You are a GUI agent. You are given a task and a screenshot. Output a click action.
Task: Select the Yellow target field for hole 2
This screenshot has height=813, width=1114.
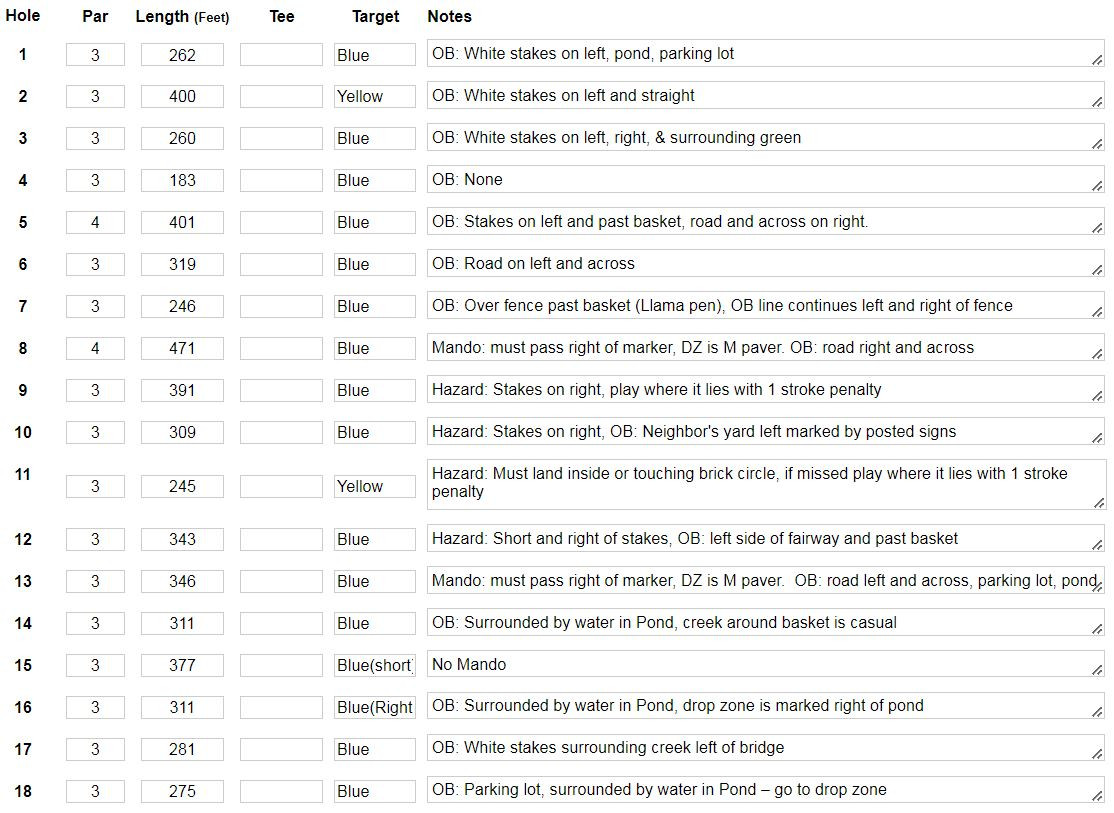374,97
